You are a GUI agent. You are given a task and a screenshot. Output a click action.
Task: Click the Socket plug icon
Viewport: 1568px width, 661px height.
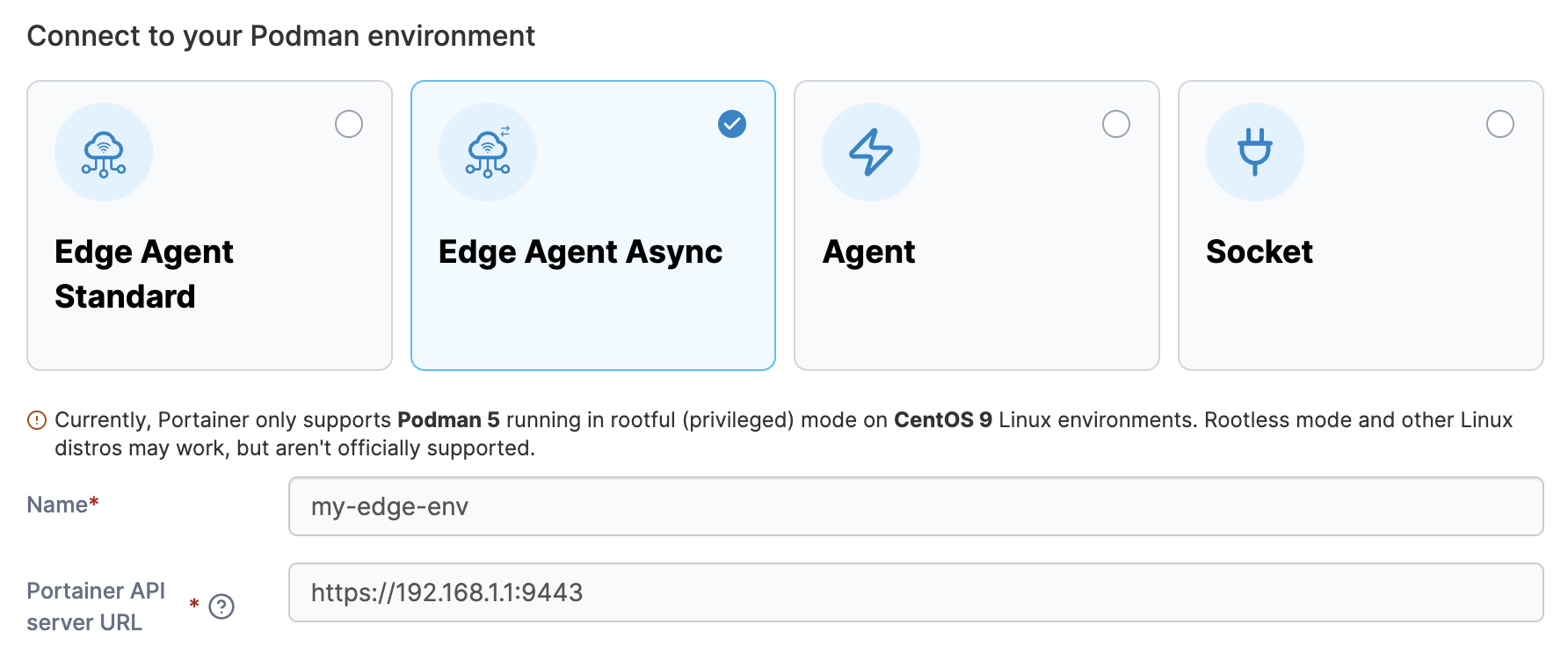[1254, 152]
